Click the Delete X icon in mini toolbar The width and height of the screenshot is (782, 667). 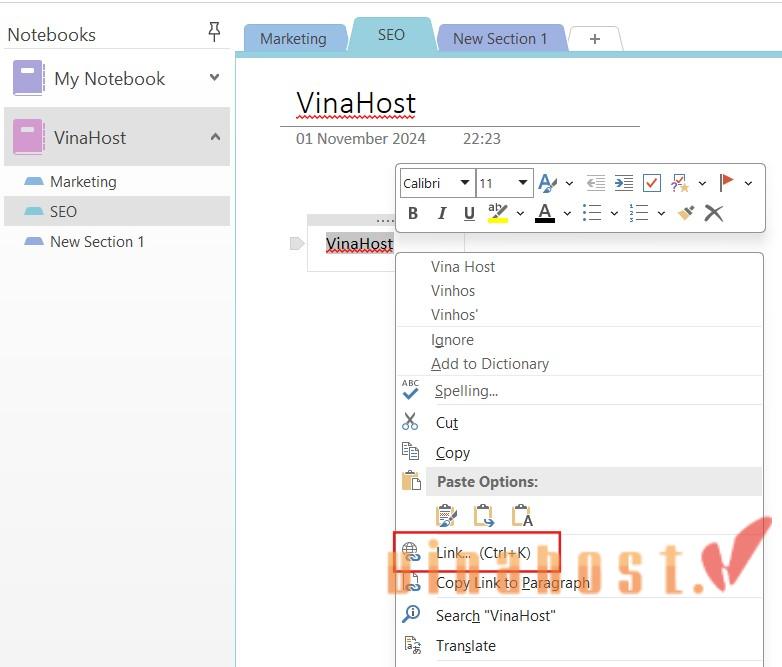714,213
